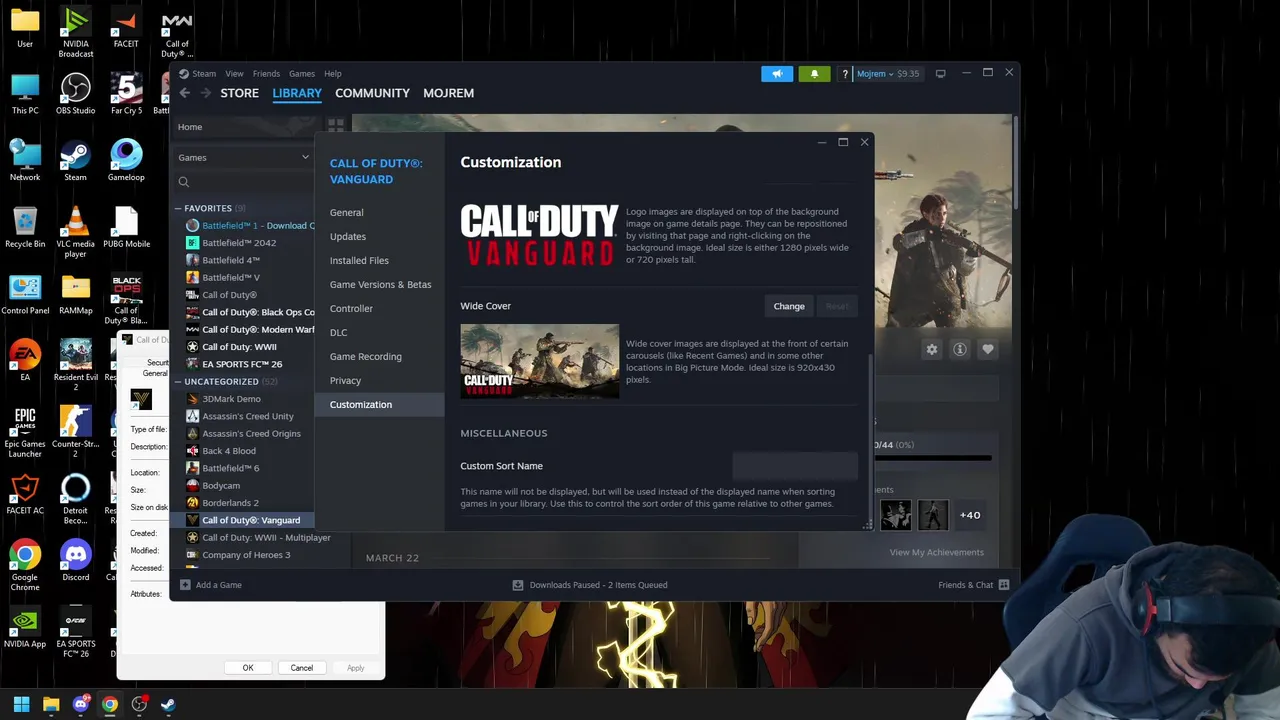Screen dimensions: 1280x720
Task: Open the +40 more achievements tile
Action: (970, 515)
